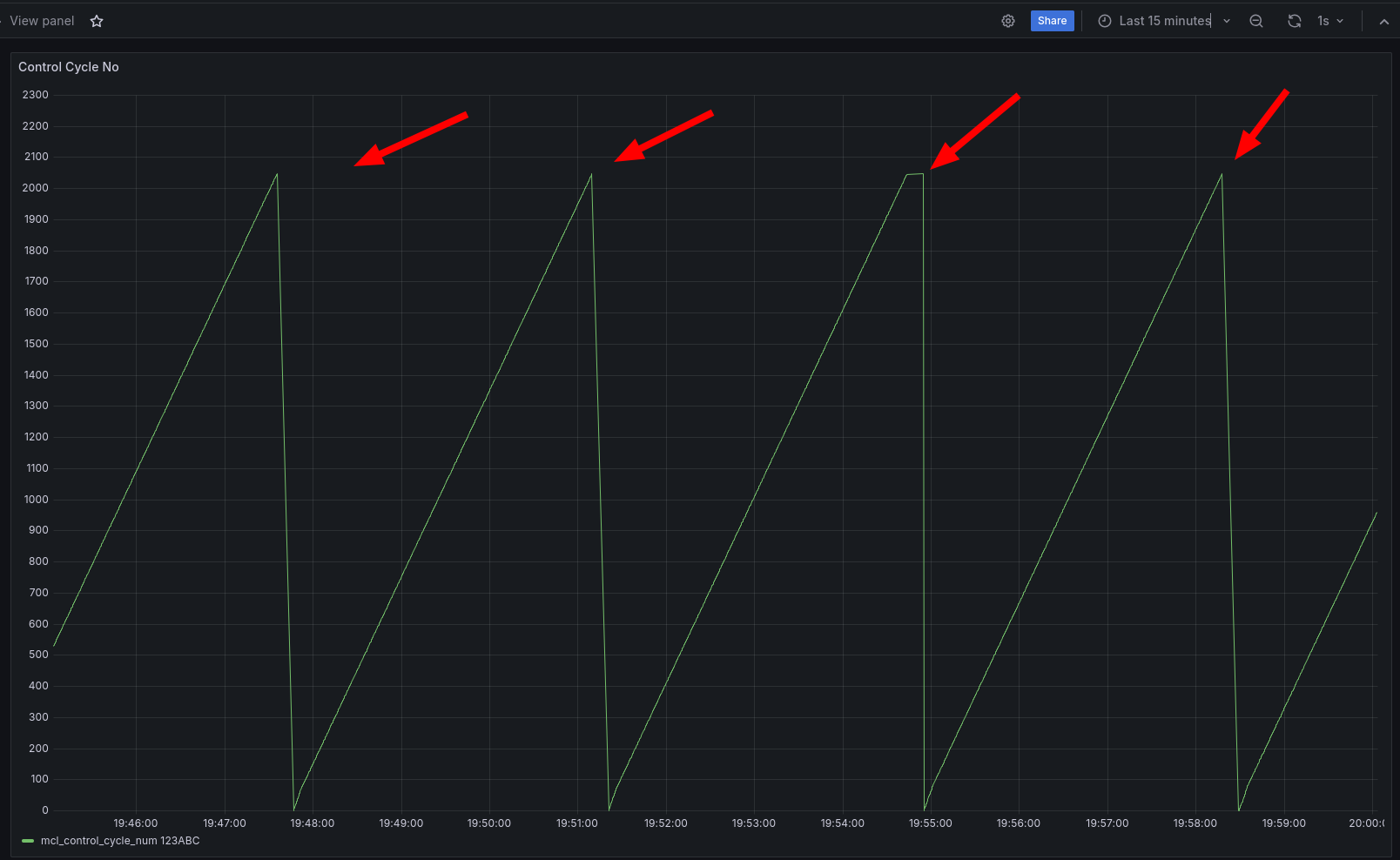
Task: Click the 19:51:00 x-axis label
Action: 577,823
